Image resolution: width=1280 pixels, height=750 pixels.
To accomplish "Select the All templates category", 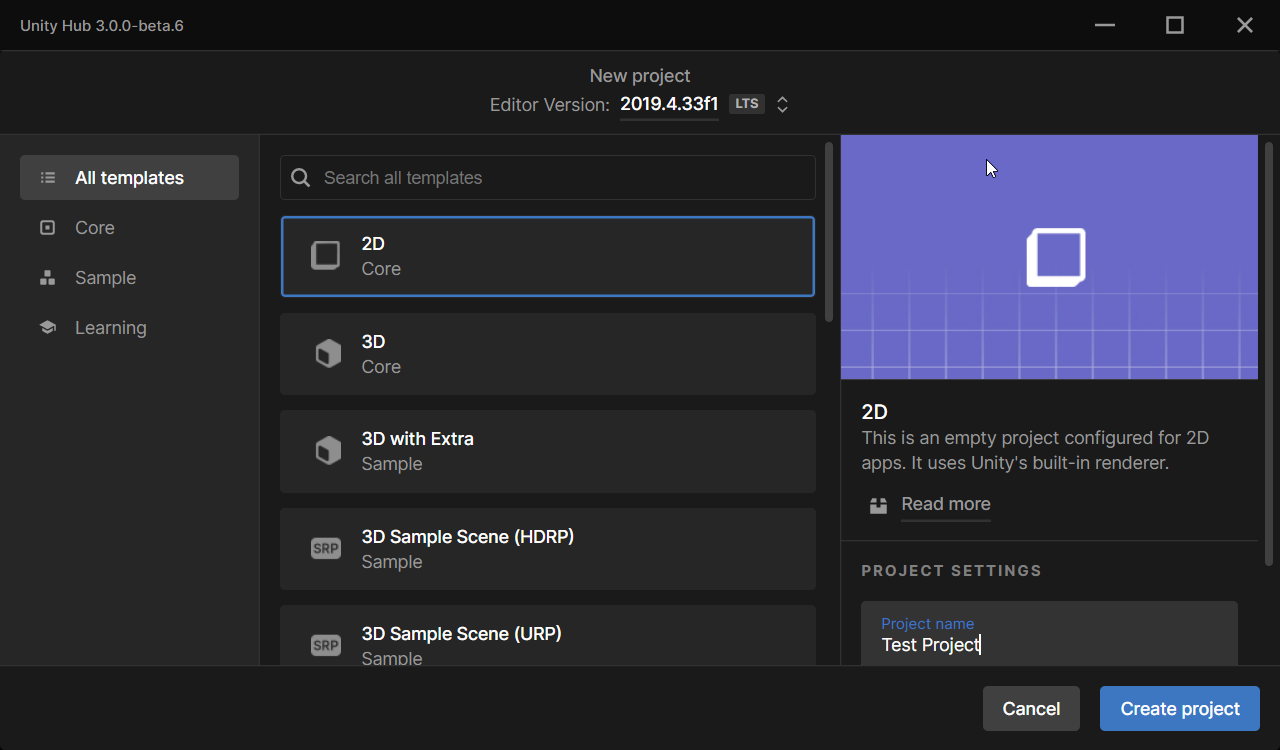I will point(129,178).
